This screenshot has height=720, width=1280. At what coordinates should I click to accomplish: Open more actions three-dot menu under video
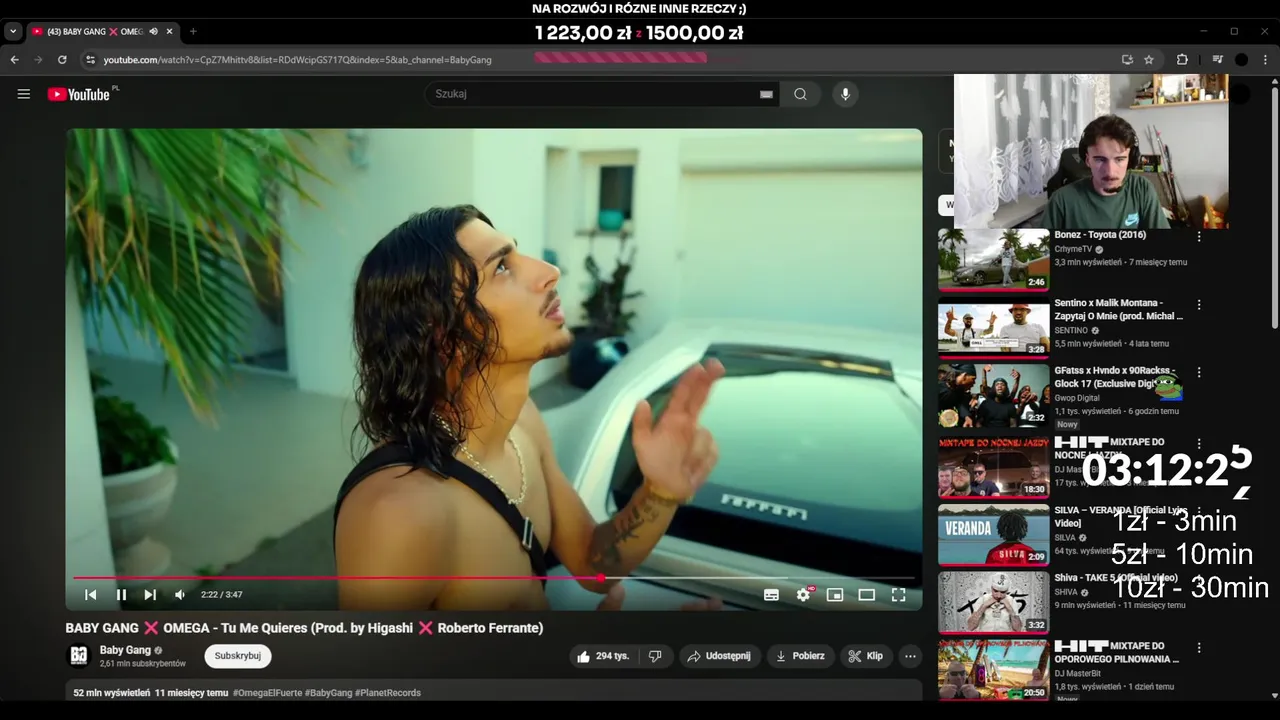(x=910, y=656)
